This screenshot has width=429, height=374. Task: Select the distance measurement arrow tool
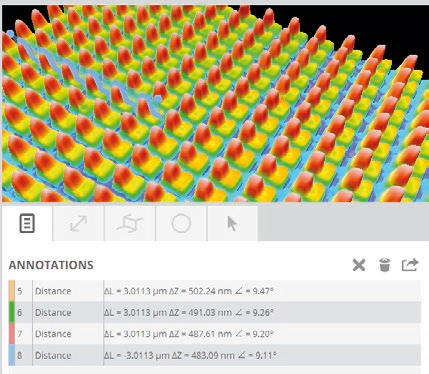pos(79,223)
